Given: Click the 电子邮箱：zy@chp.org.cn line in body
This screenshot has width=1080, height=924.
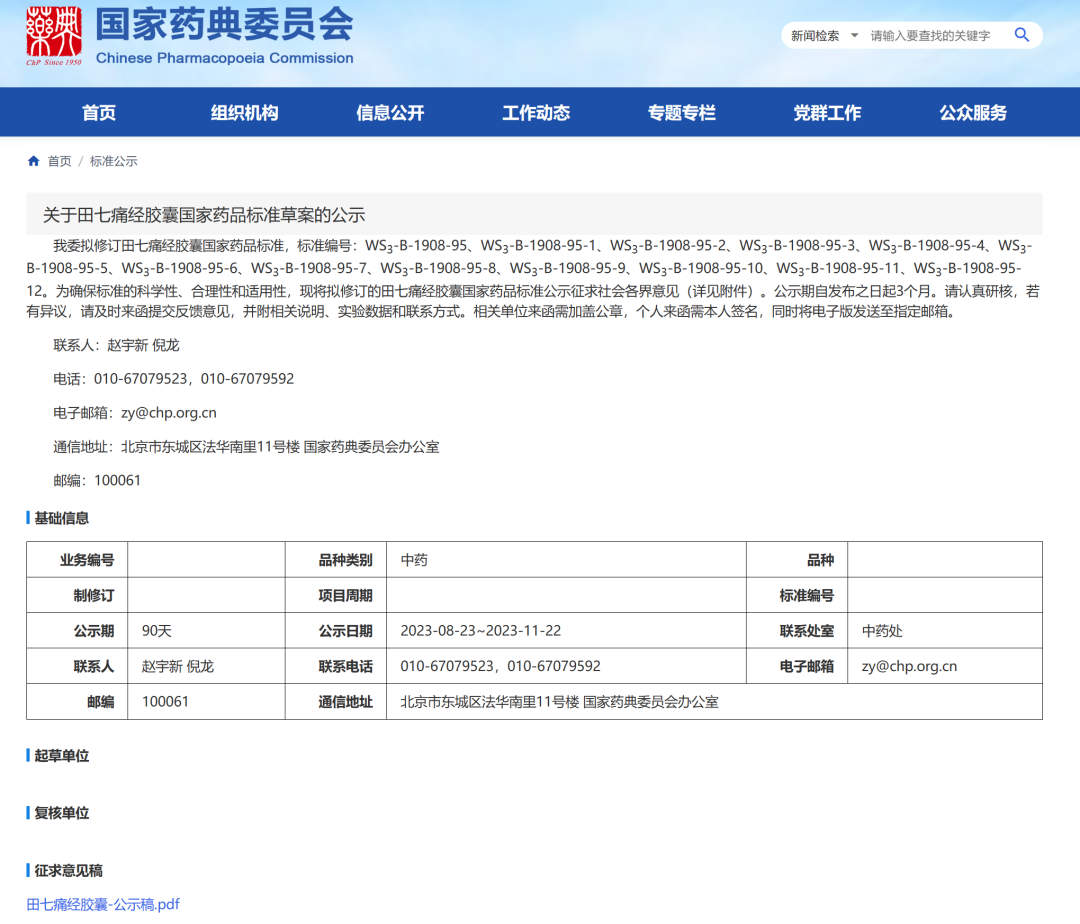Looking at the screenshot, I should 135,412.
